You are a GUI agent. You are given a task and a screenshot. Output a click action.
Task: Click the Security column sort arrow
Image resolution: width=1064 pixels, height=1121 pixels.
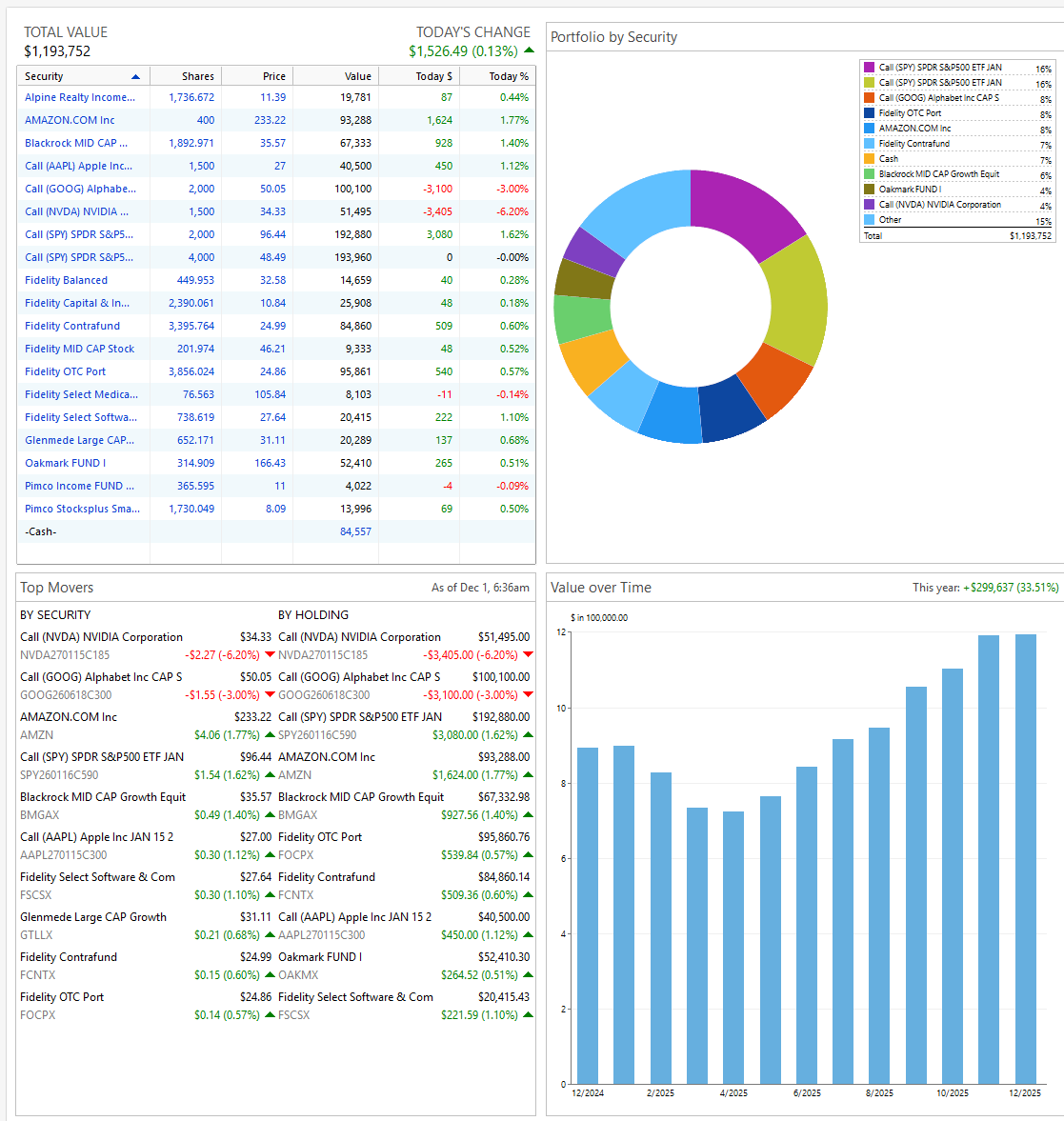click(136, 76)
